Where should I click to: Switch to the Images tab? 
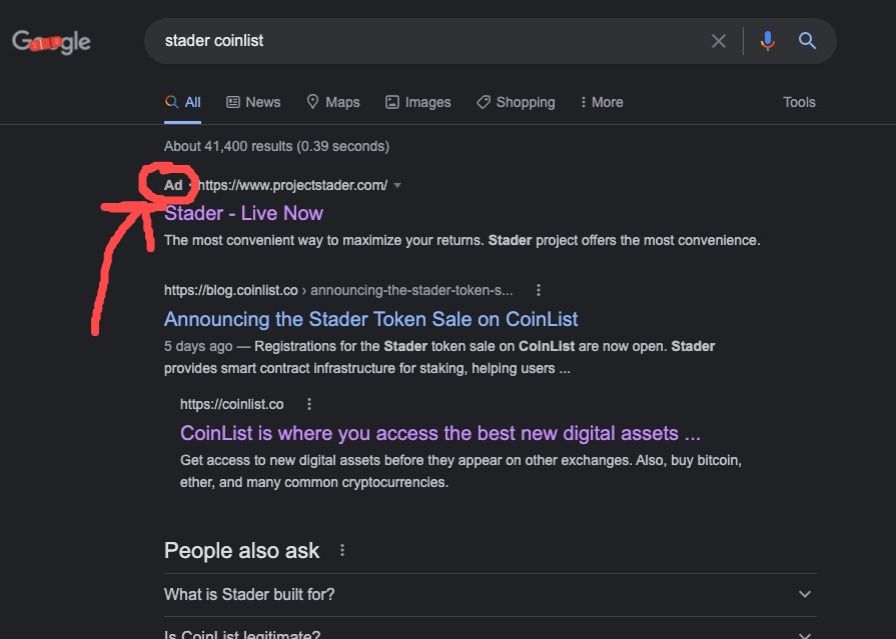(x=418, y=102)
